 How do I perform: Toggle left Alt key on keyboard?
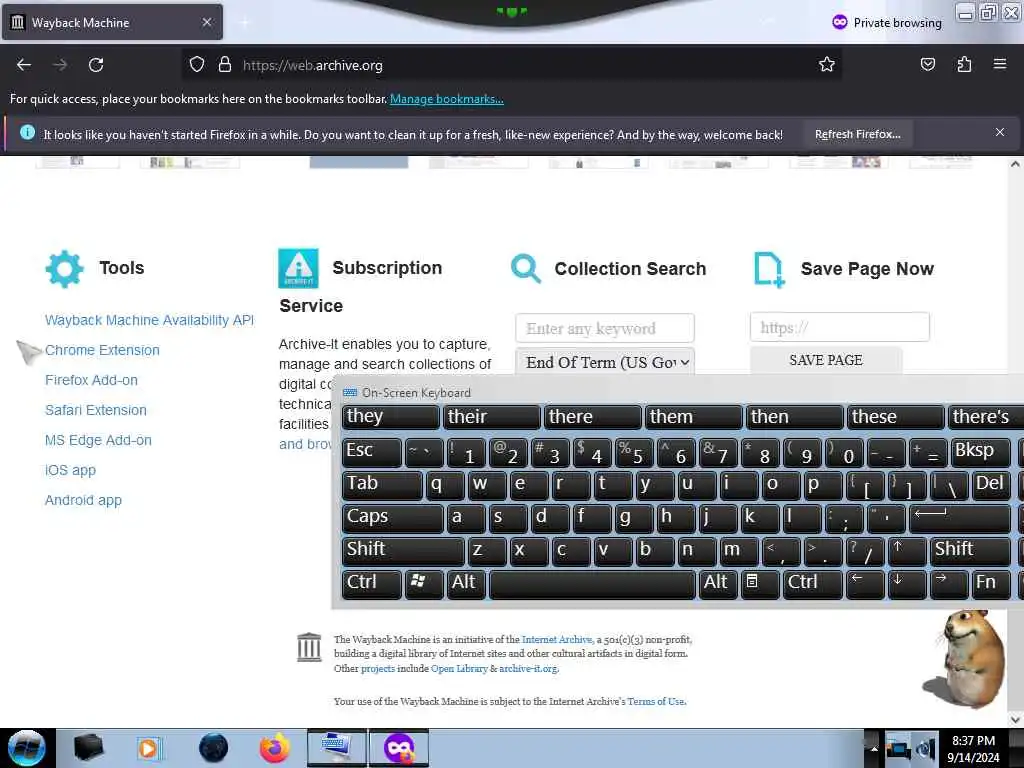(x=465, y=584)
